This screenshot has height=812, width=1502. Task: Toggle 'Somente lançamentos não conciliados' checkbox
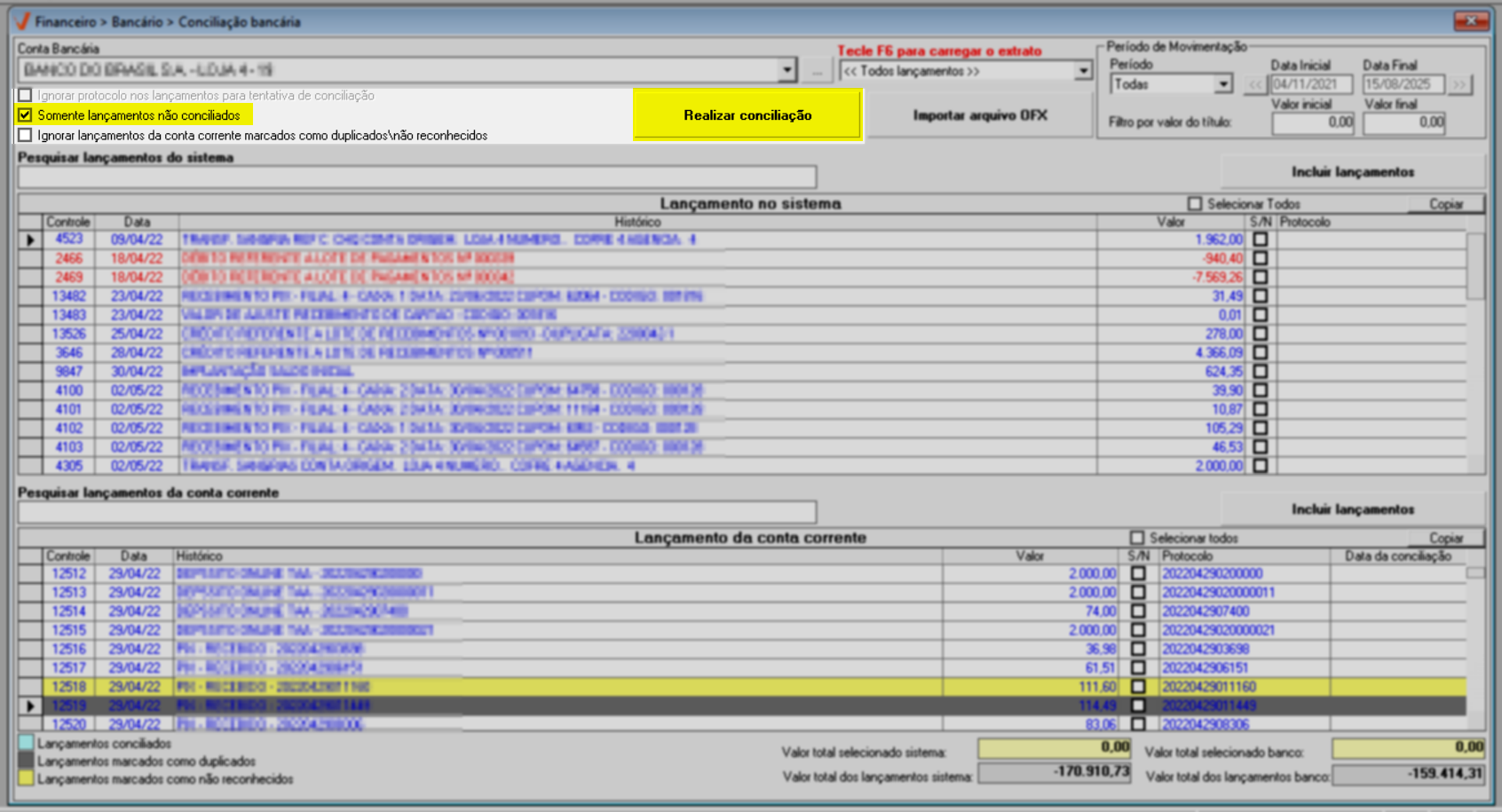[25, 115]
